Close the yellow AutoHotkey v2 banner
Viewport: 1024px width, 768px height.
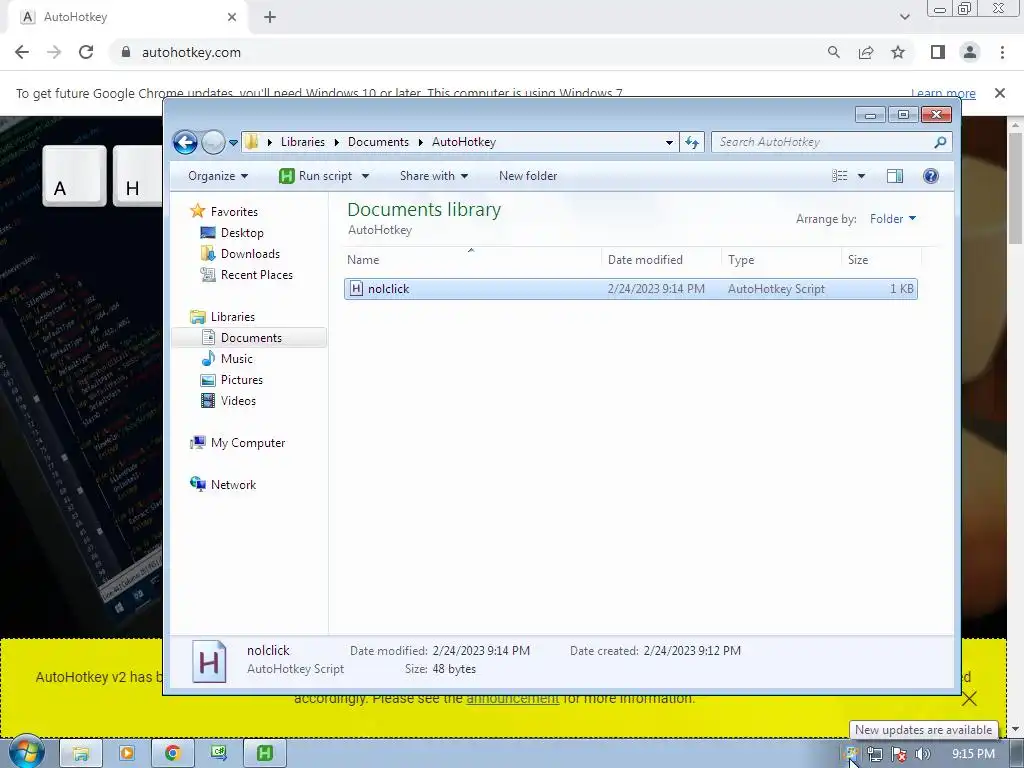(x=969, y=699)
